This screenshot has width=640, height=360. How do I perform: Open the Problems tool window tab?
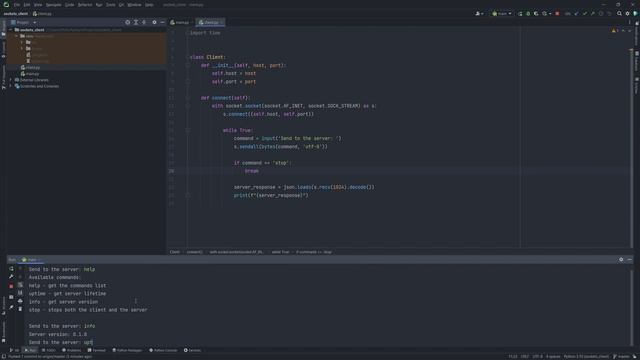click(71, 350)
